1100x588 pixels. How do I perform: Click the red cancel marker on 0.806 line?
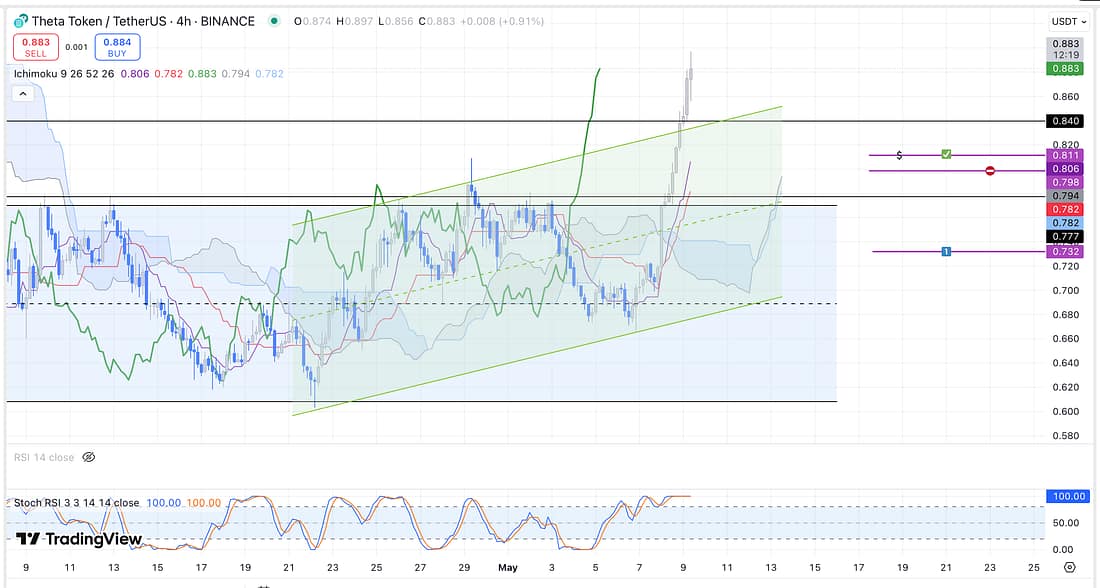tap(990, 171)
